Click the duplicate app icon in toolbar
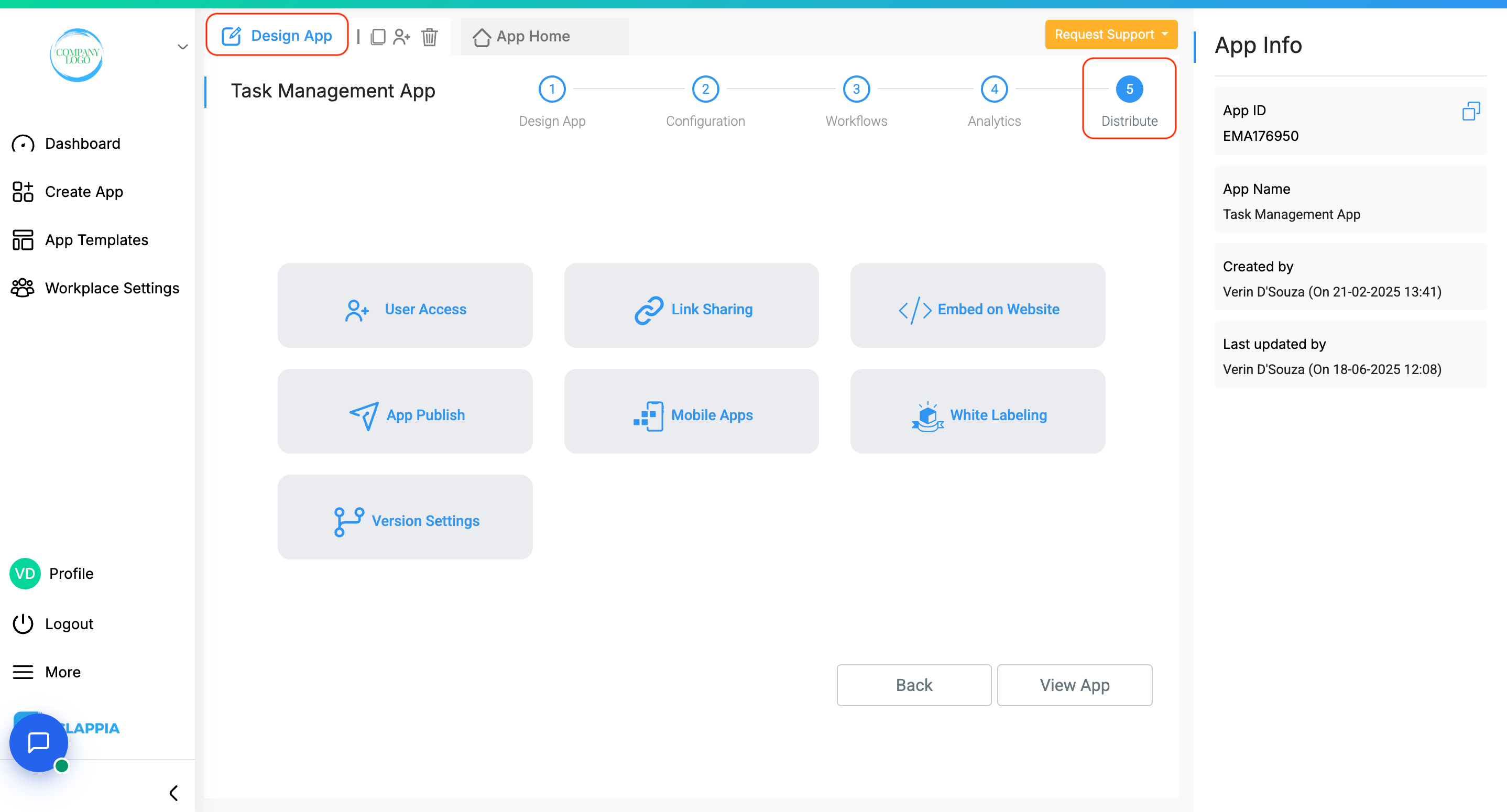This screenshot has width=1507, height=812. 378,36
